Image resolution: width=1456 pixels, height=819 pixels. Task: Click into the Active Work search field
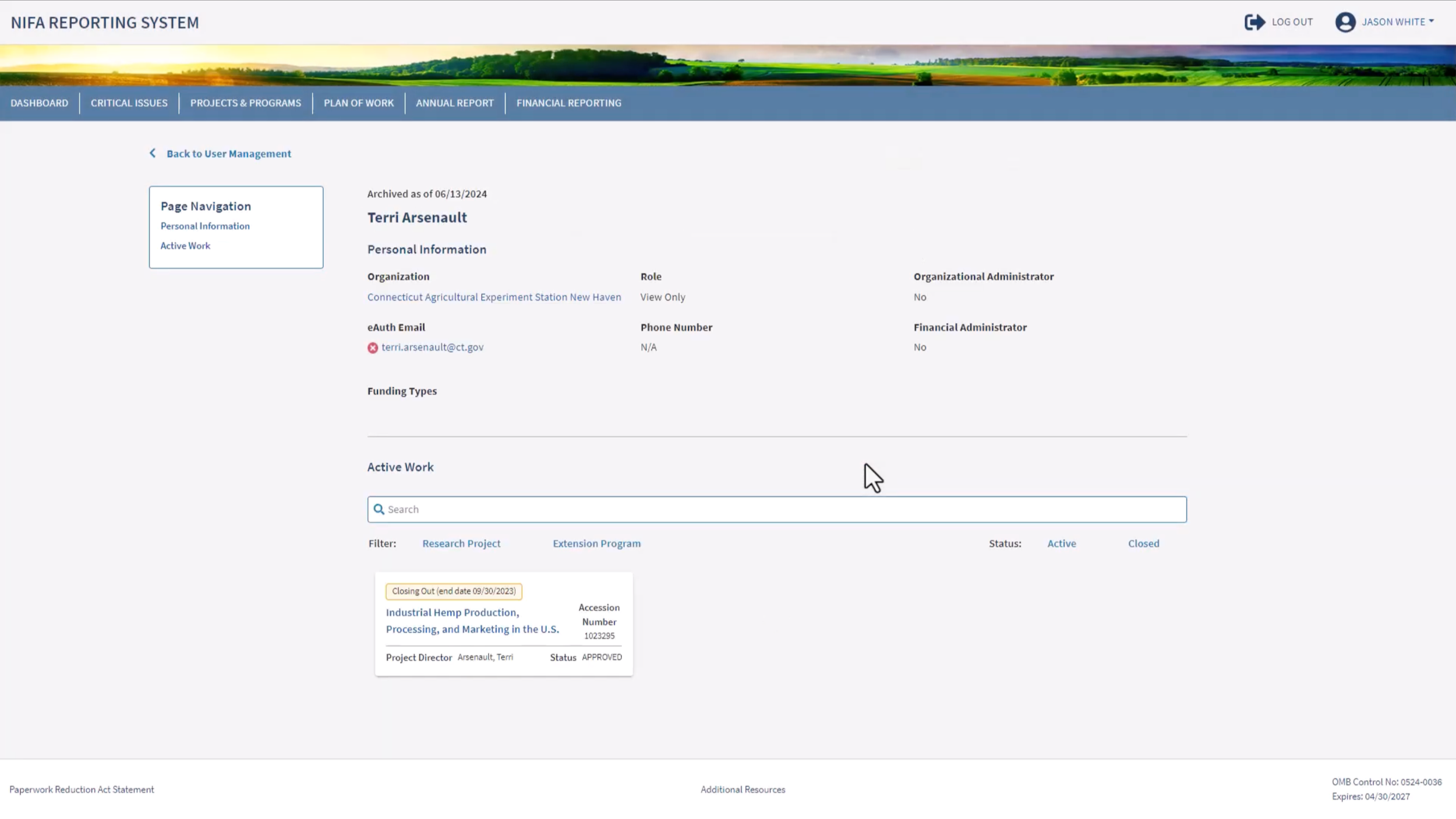pos(780,509)
